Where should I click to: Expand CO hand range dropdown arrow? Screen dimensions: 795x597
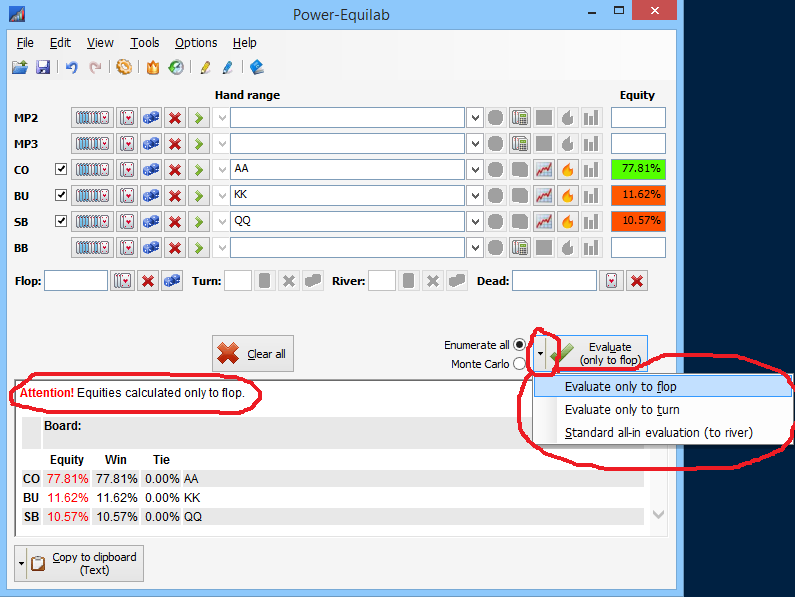click(x=475, y=169)
